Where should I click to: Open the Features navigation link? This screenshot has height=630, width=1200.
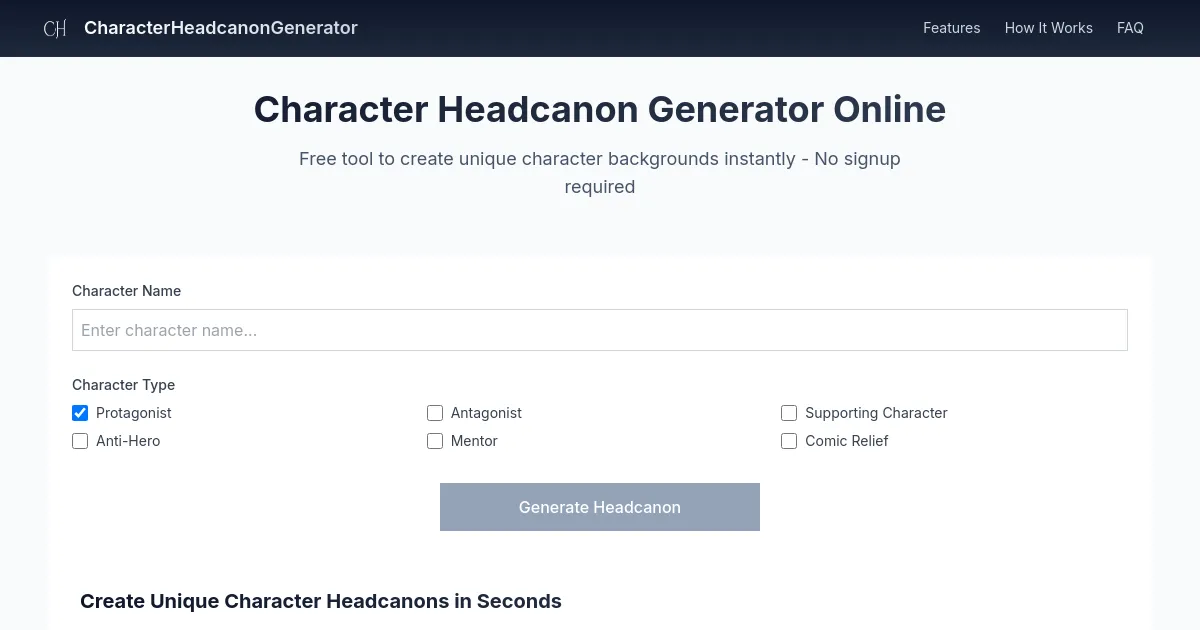[x=951, y=28]
